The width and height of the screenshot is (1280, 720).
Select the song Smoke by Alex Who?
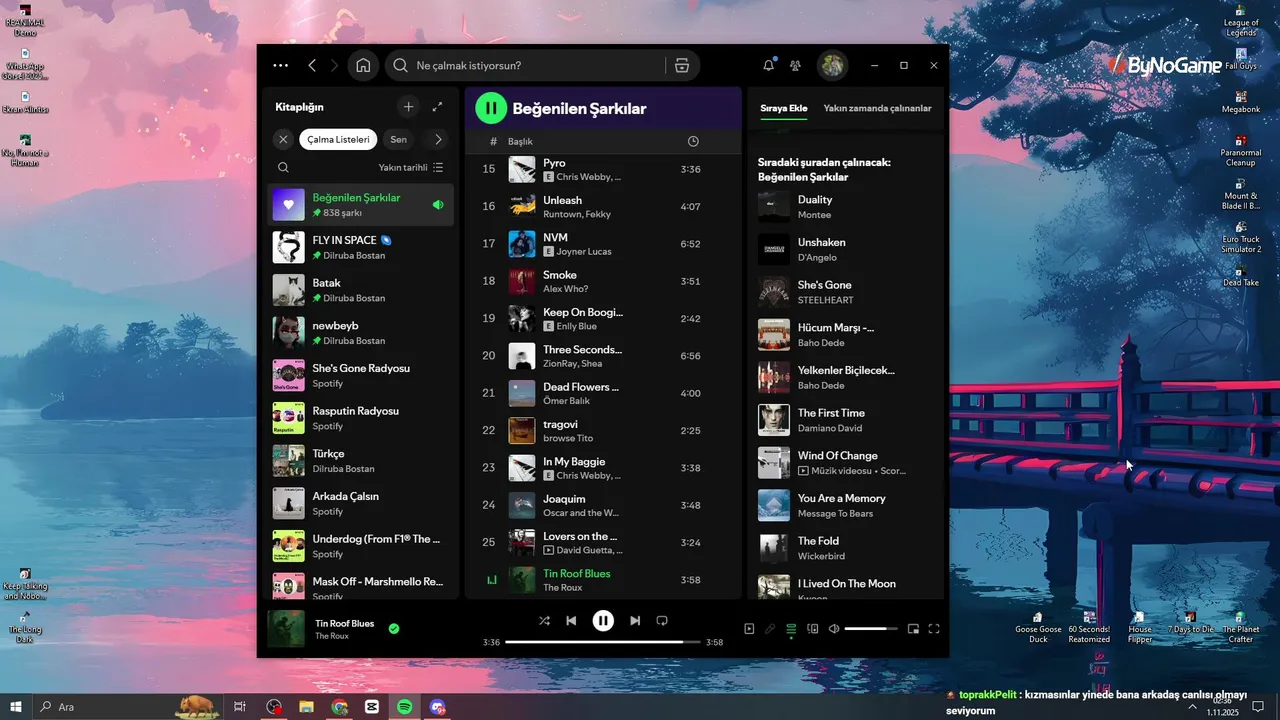603,281
